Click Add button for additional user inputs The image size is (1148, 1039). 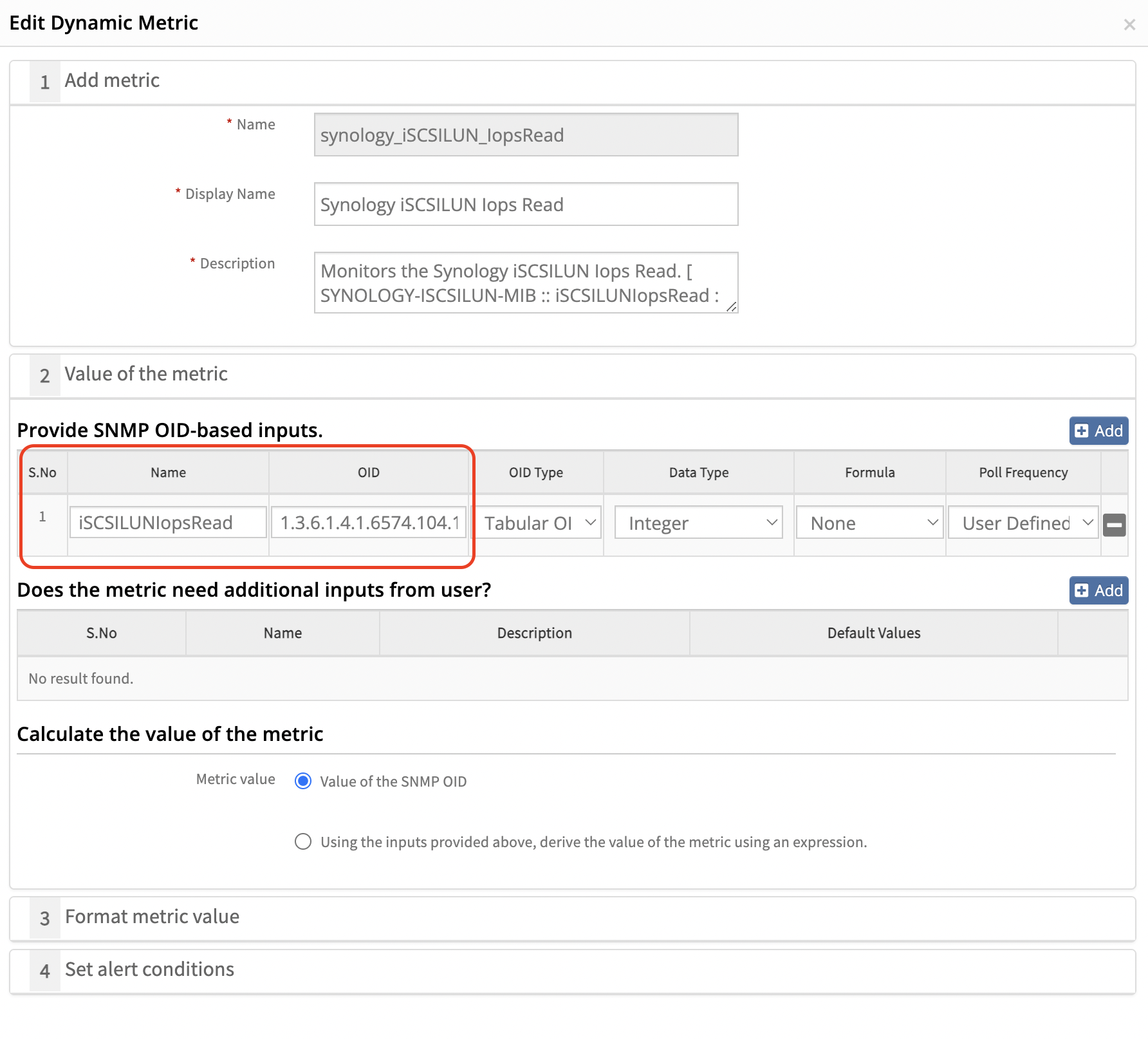(x=1098, y=590)
